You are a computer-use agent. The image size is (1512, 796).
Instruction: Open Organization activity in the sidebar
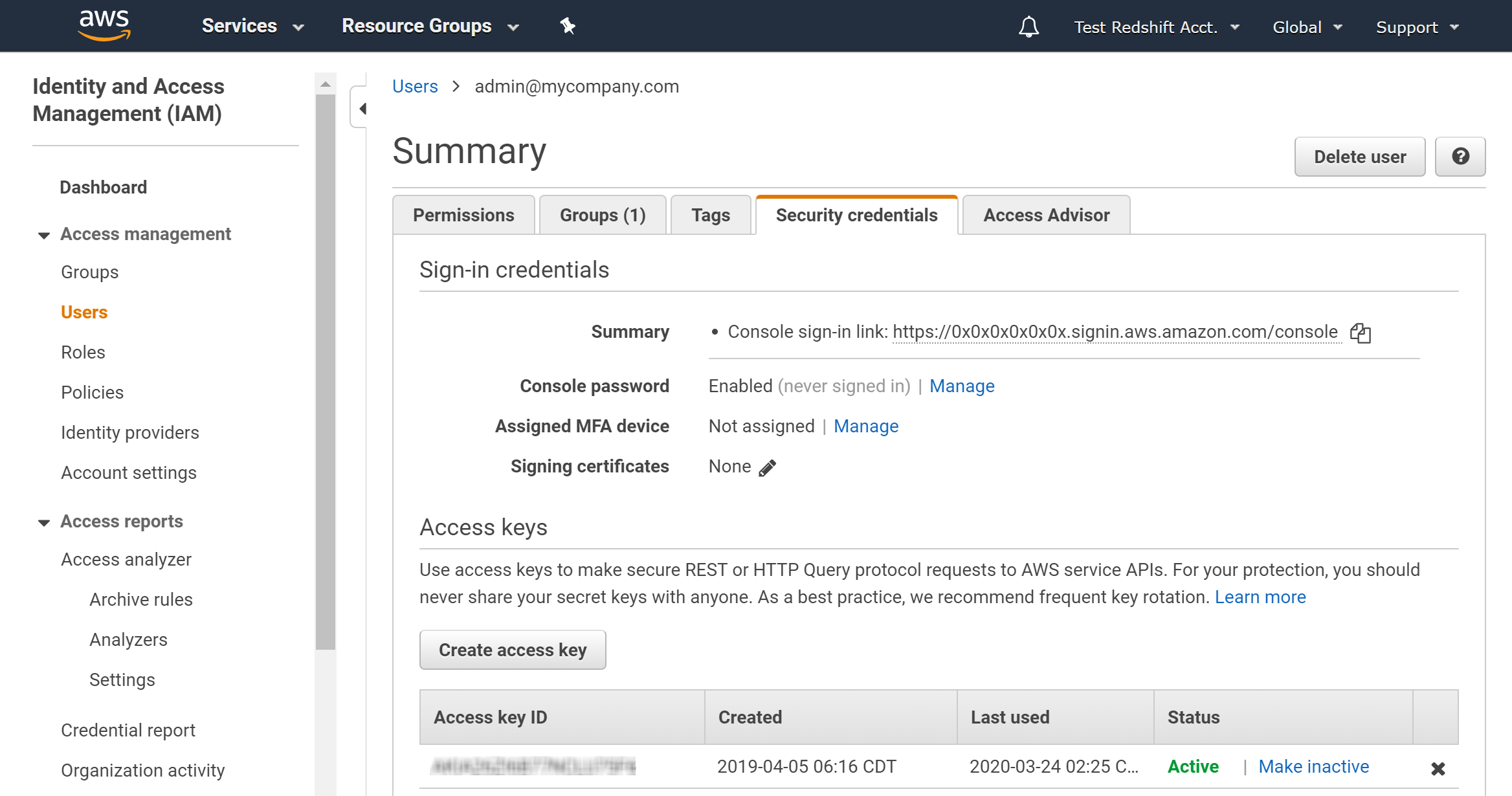pos(143,770)
